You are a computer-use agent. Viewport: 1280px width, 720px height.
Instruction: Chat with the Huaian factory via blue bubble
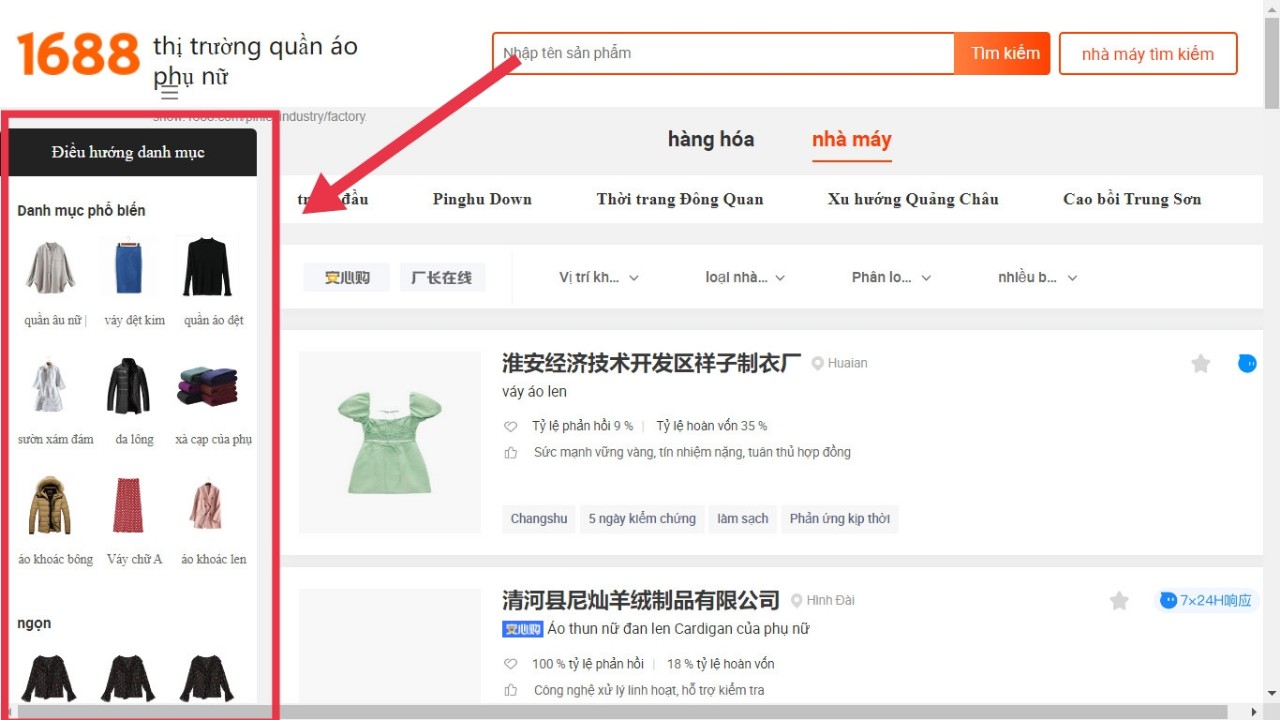point(1247,363)
